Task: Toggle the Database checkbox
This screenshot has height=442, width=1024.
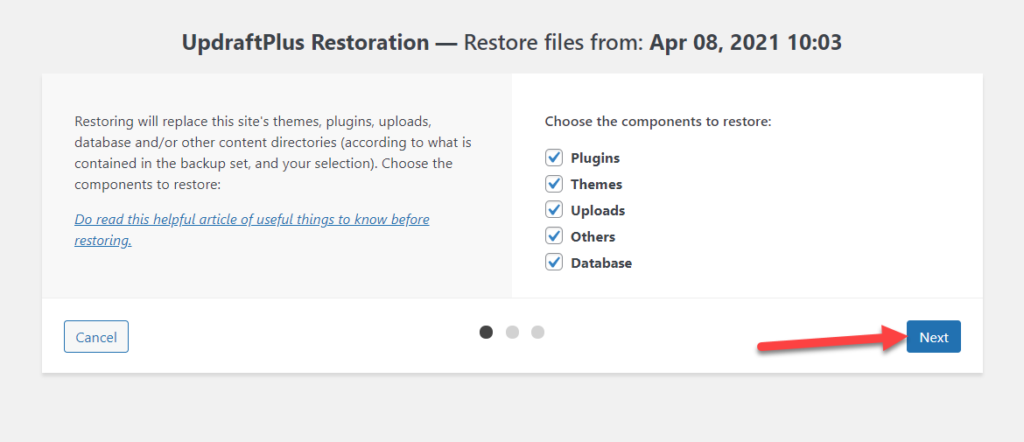Action: [x=554, y=262]
